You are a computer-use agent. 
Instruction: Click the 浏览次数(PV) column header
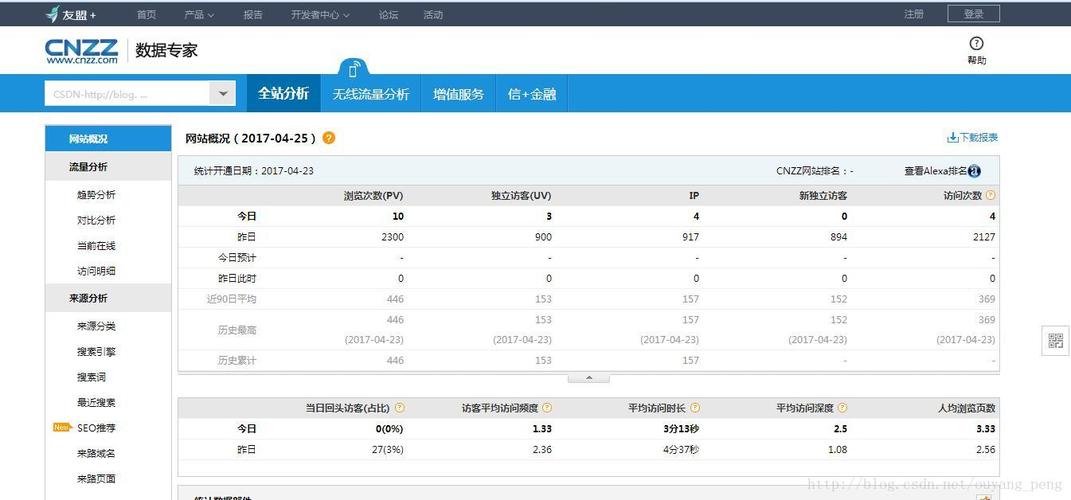(374, 195)
